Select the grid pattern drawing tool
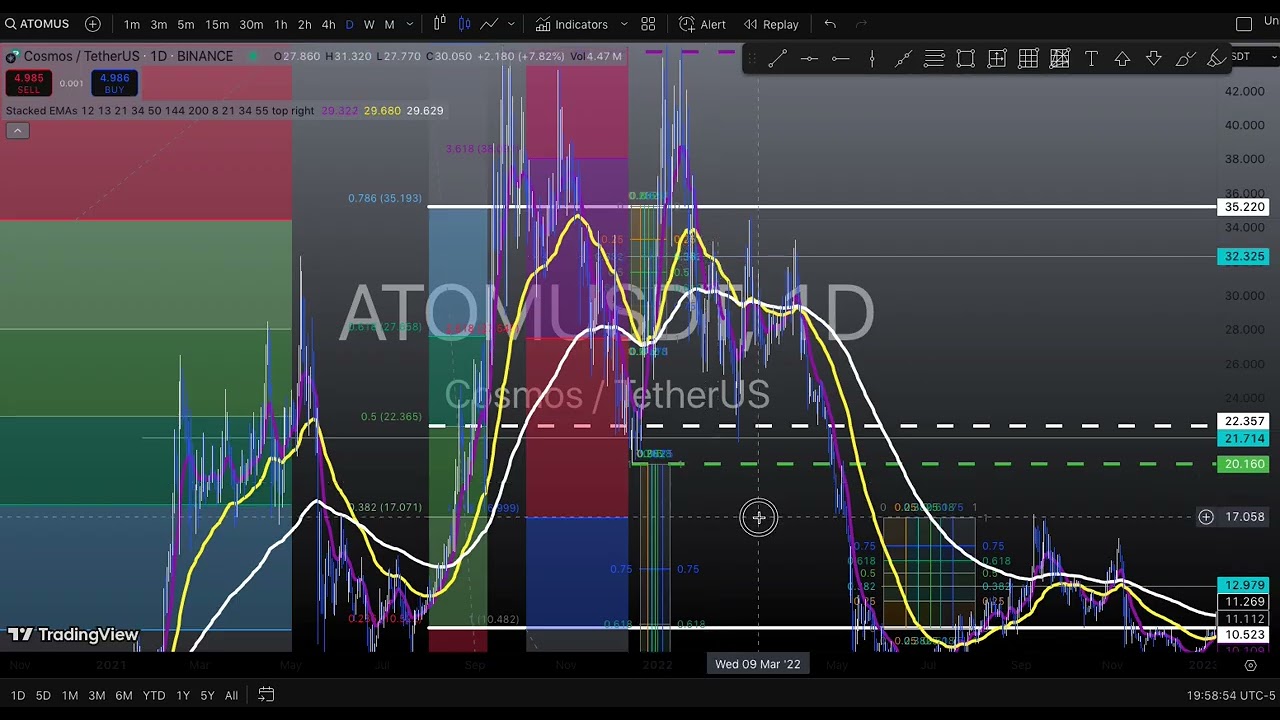 [1028, 59]
